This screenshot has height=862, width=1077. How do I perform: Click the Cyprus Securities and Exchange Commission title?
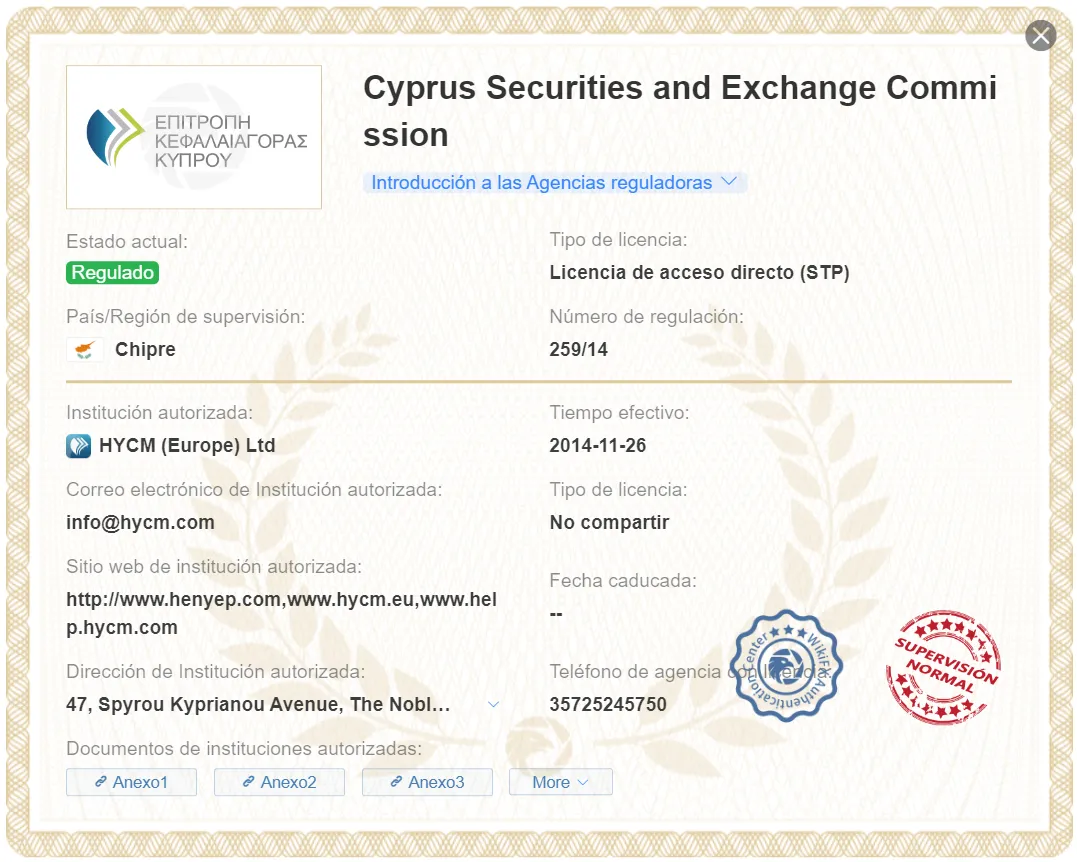pyautogui.click(x=680, y=111)
